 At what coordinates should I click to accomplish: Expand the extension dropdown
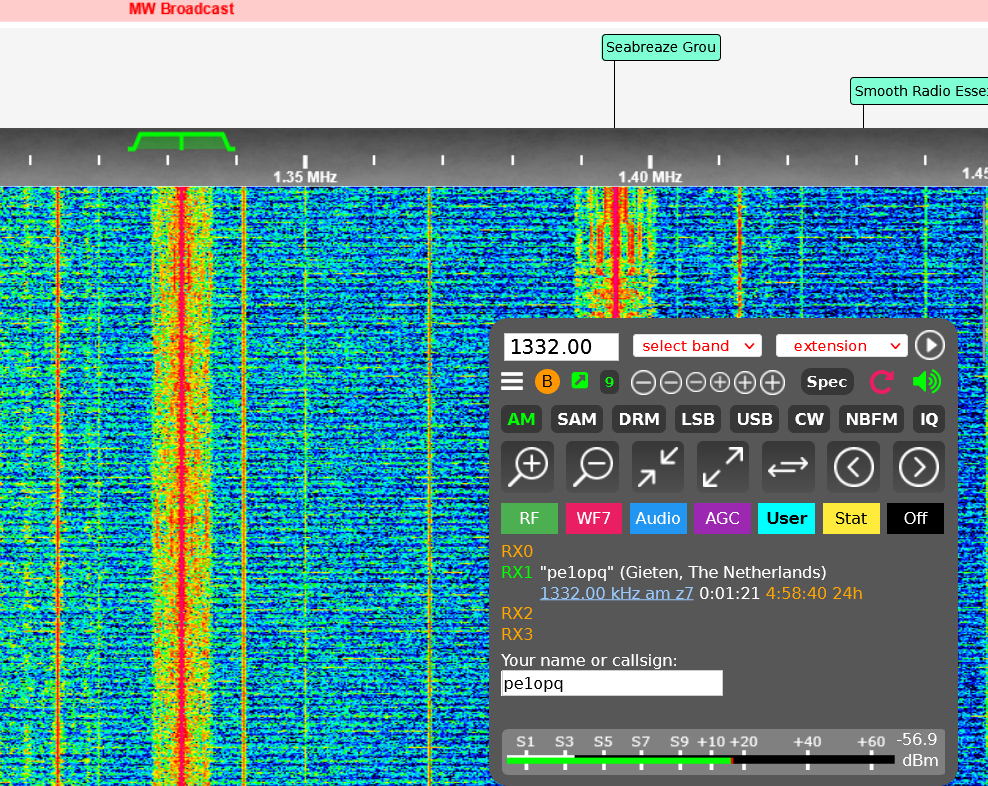pyautogui.click(x=841, y=346)
